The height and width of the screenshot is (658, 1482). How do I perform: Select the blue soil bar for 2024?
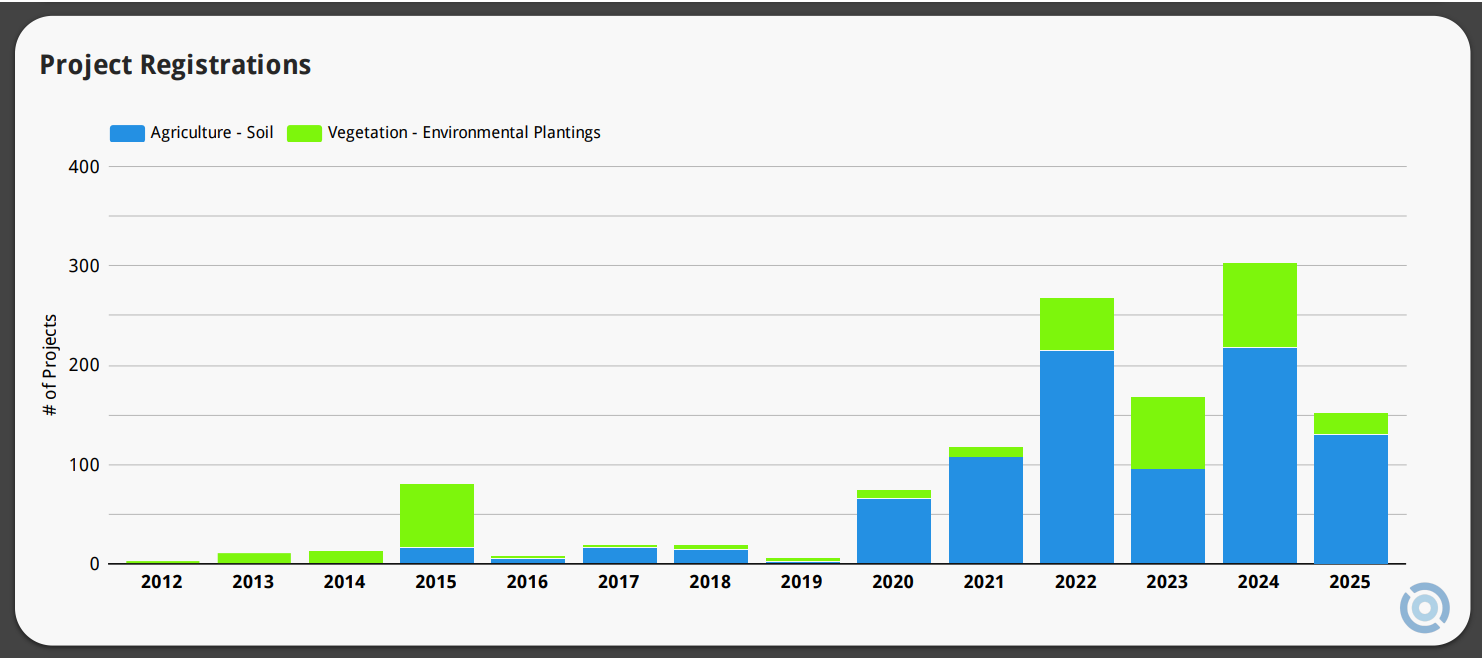(x=1259, y=456)
